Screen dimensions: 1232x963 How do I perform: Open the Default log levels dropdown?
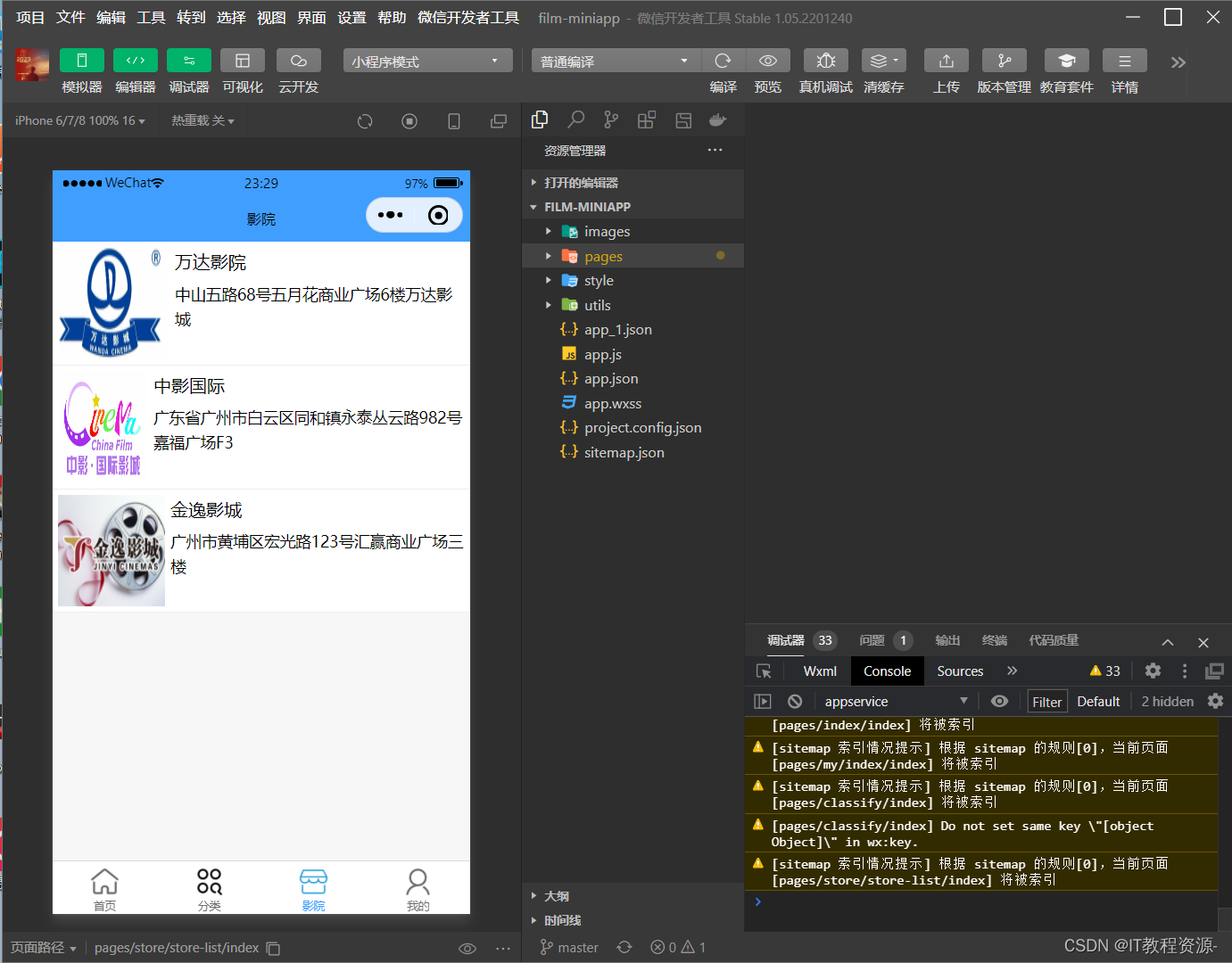click(1098, 702)
